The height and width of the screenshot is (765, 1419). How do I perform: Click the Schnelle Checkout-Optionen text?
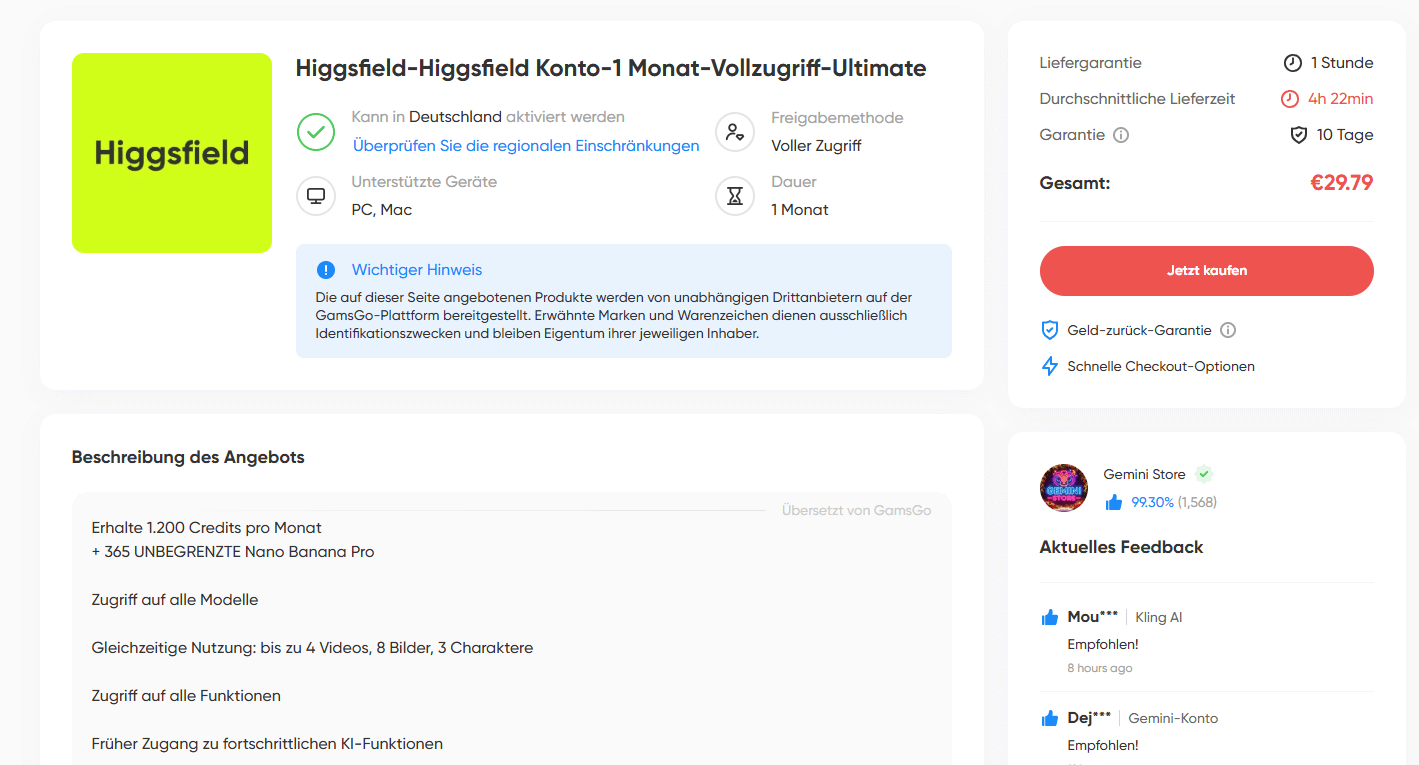click(x=1160, y=366)
